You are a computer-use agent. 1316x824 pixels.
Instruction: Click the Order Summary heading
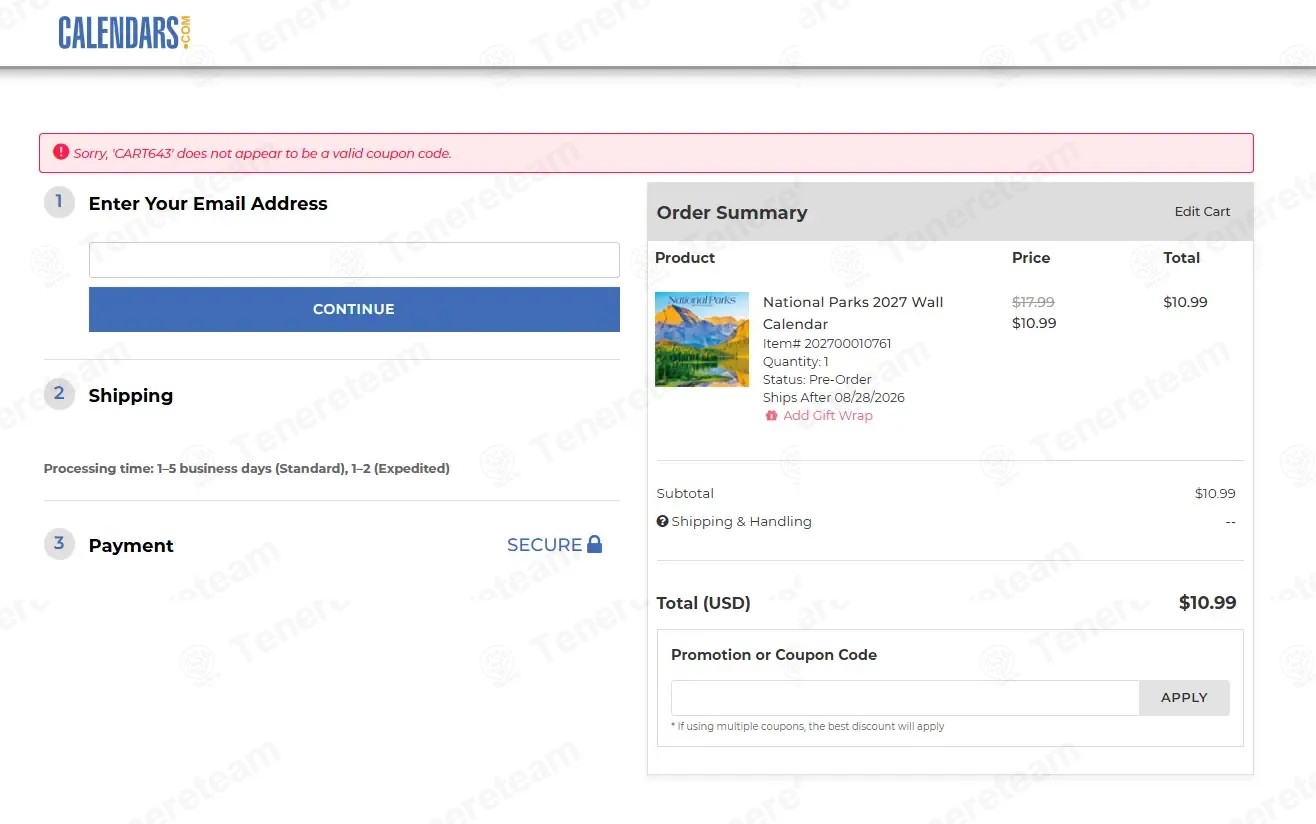point(732,212)
